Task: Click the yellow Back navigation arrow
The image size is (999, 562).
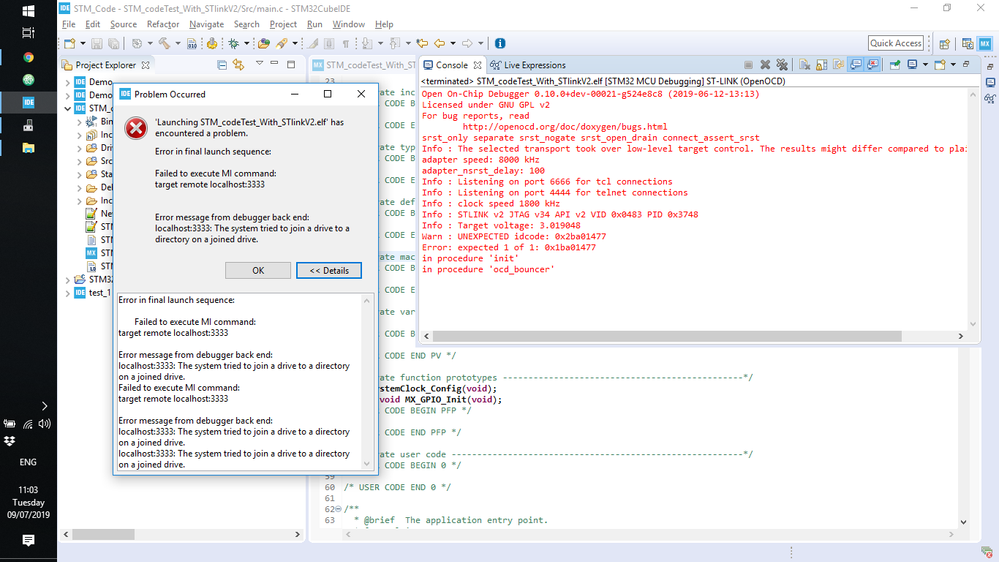Action: (x=440, y=43)
